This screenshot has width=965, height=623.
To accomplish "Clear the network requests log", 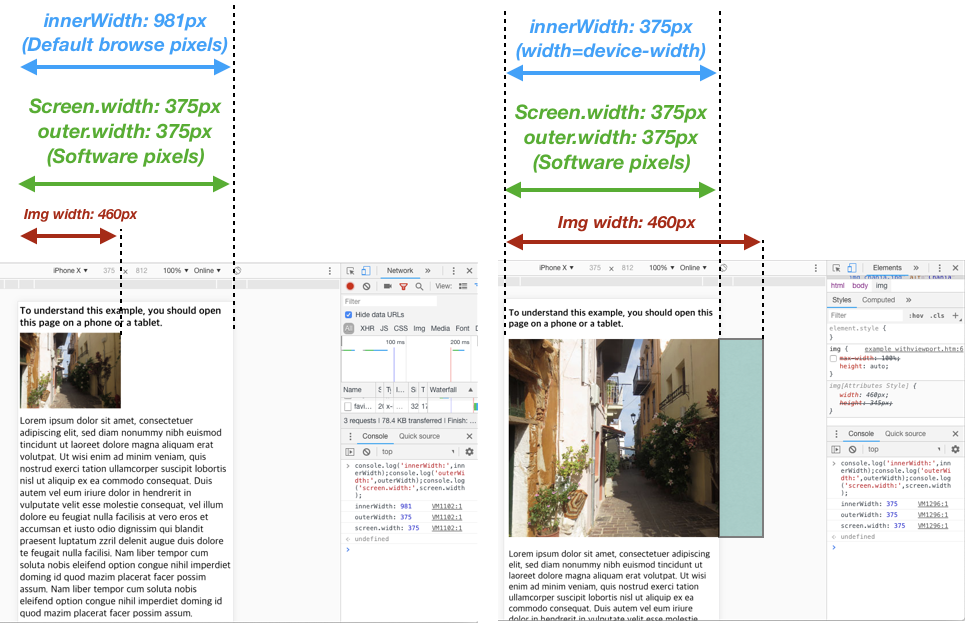I will pos(366,287).
